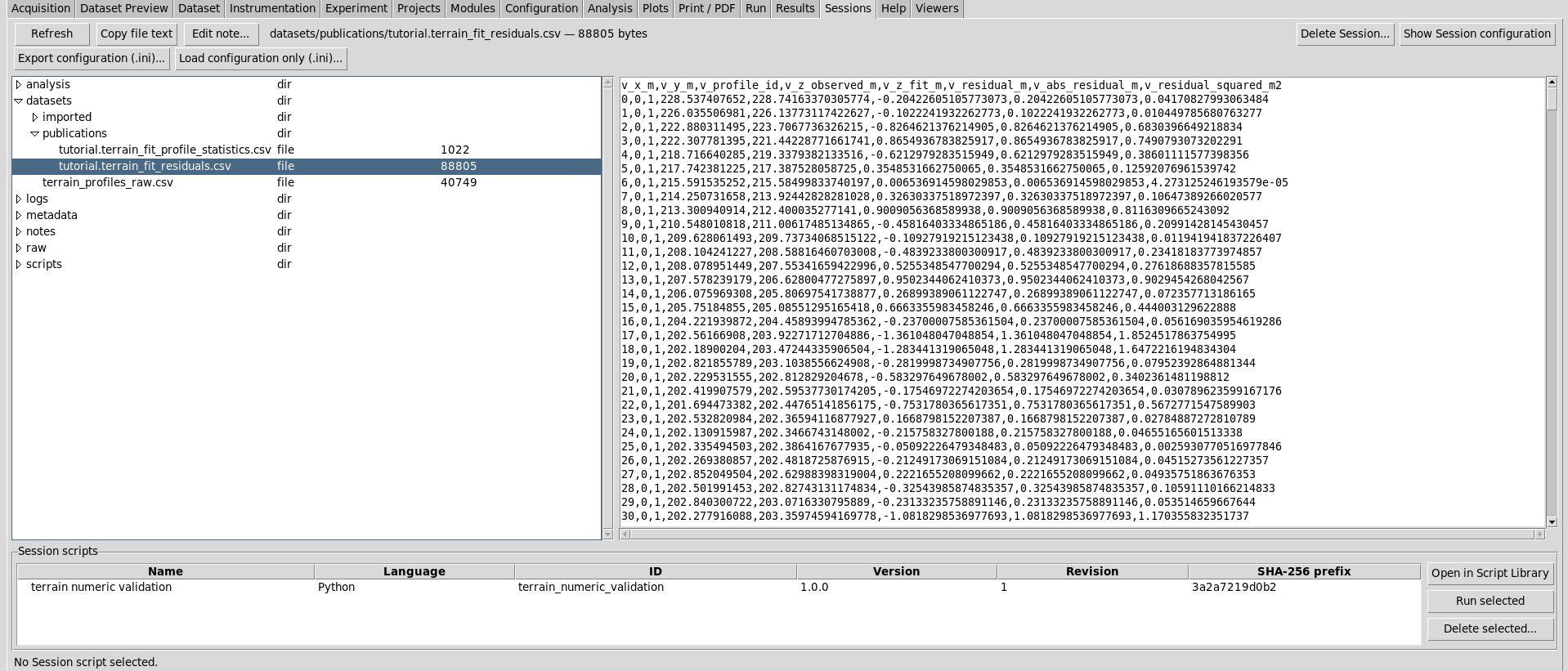Open the Dataset Preview tab
Viewport: 1568px width, 671px height.
pos(123,8)
